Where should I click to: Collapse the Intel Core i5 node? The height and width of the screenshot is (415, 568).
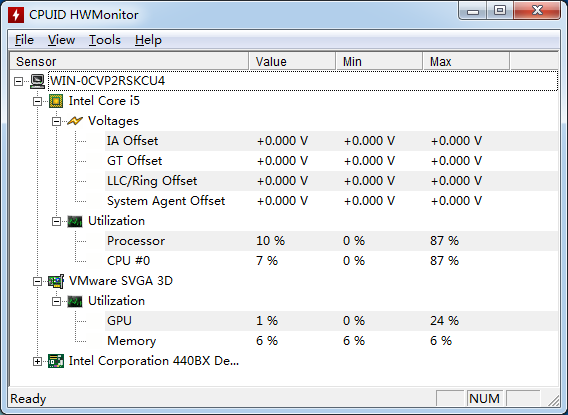(x=37, y=101)
